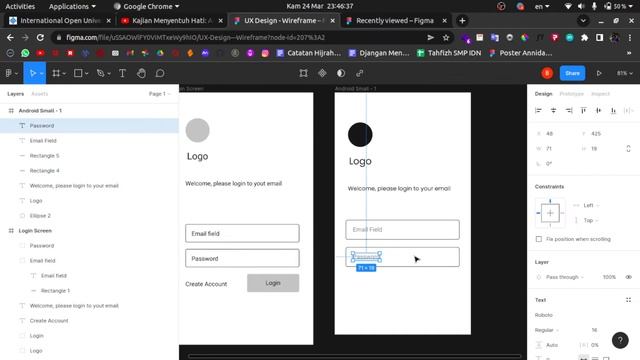Image resolution: width=640 pixels, height=360 pixels.
Task: Click the Font family Roboto field
Action: click(x=544, y=315)
